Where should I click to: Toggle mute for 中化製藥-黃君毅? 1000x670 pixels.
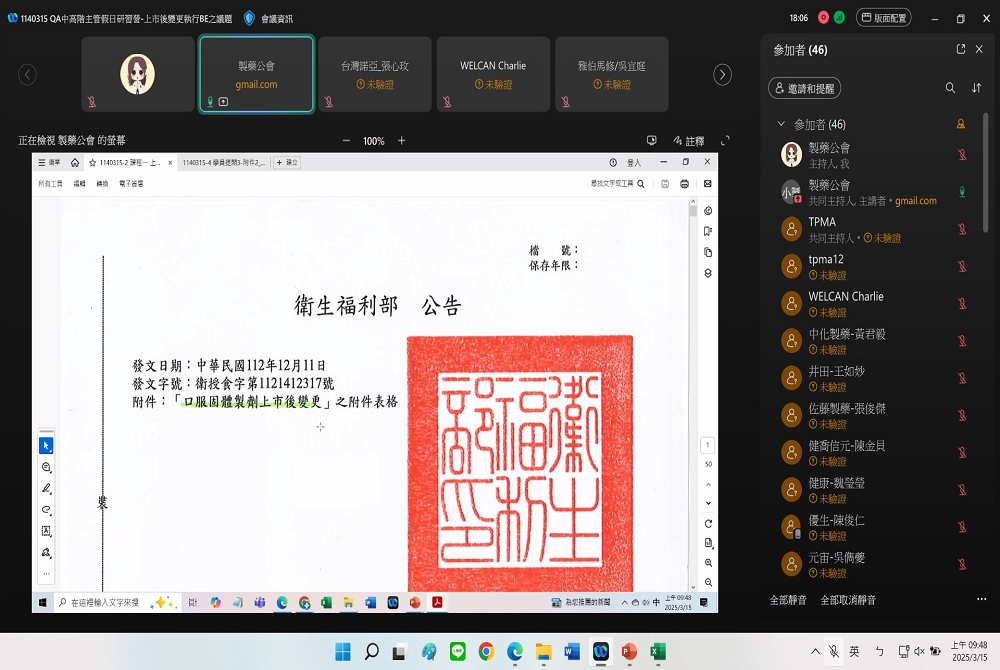962,341
